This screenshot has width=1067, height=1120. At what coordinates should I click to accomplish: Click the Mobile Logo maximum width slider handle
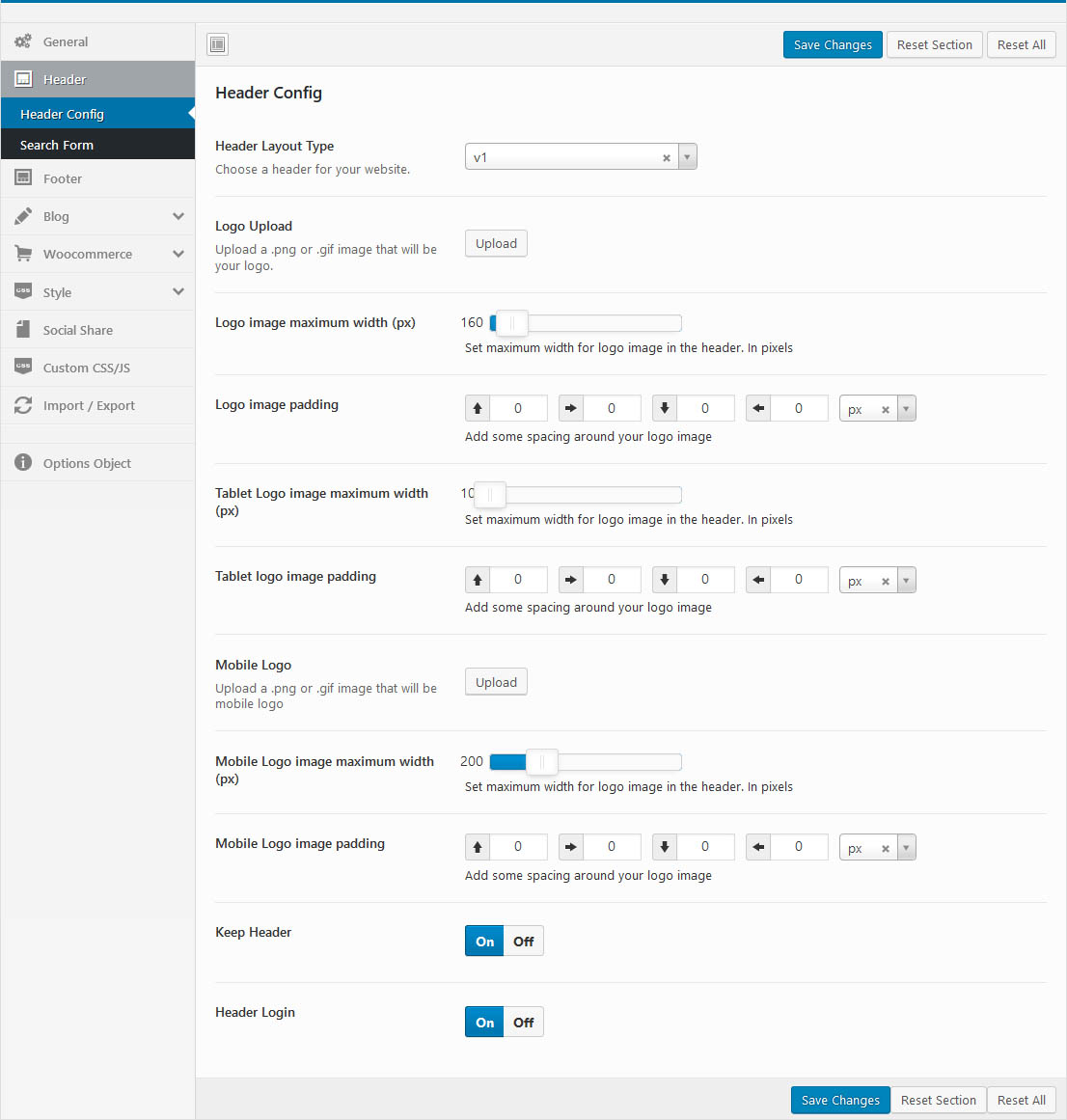[542, 762]
